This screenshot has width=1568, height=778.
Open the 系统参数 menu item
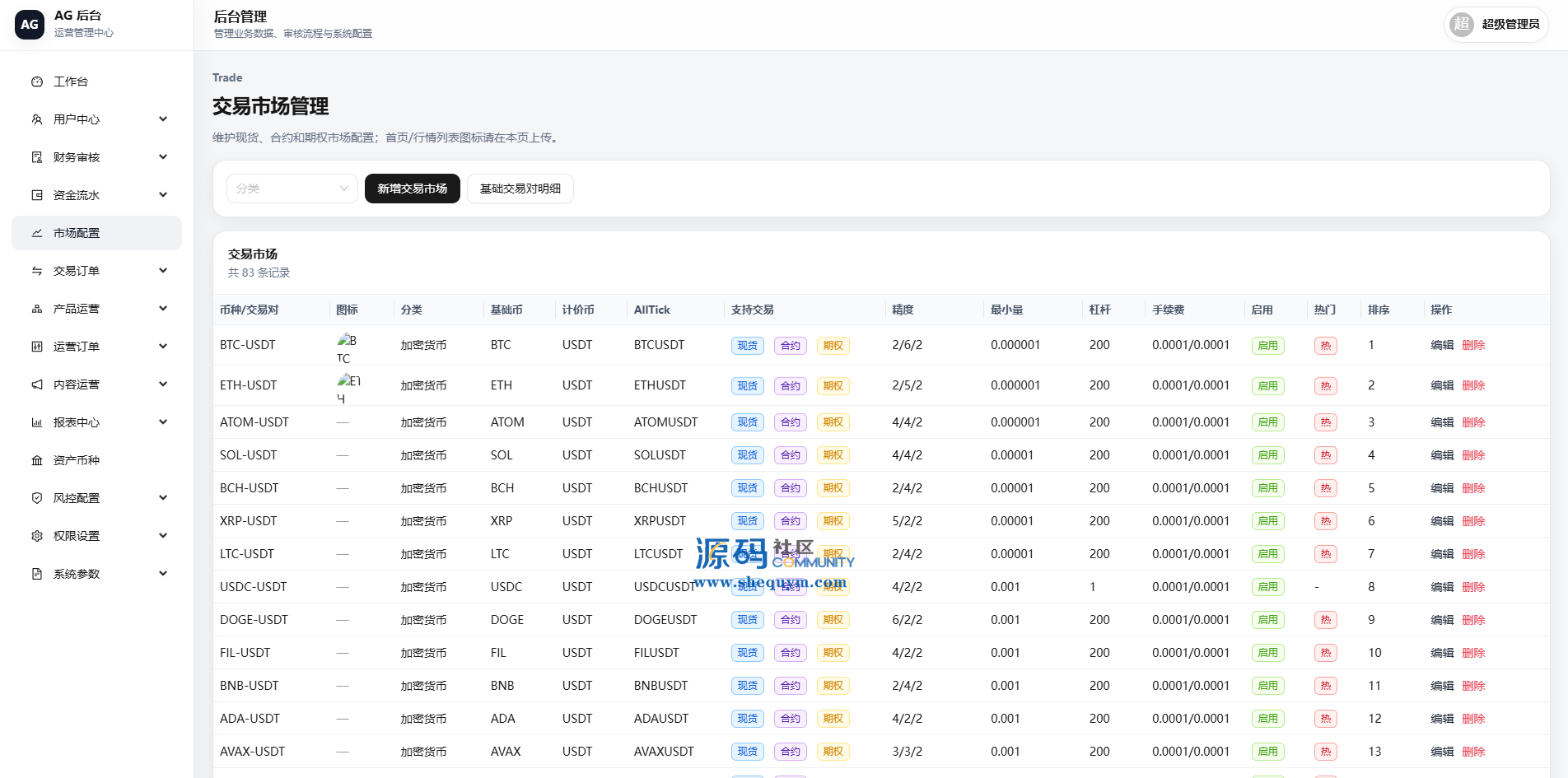click(96, 574)
